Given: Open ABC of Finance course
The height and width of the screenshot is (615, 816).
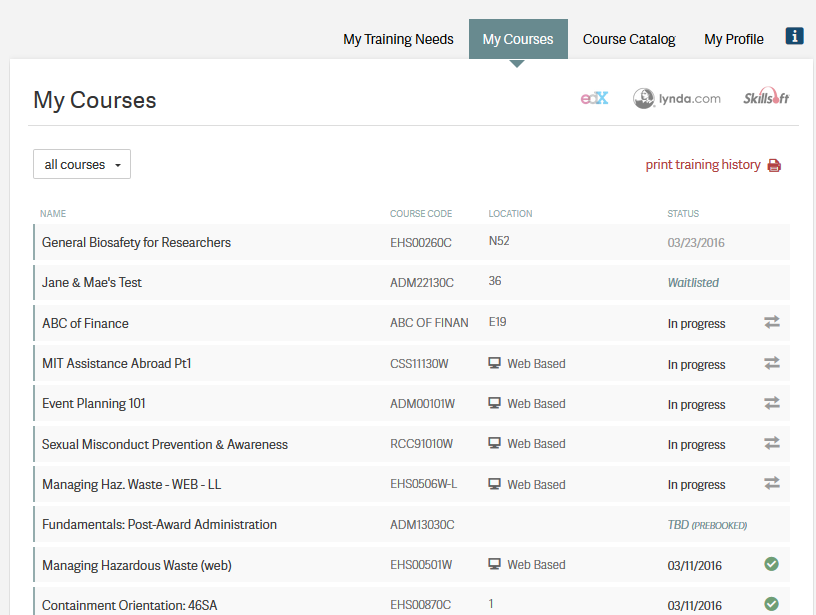Looking at the screenshot, I should click(85, 323).
